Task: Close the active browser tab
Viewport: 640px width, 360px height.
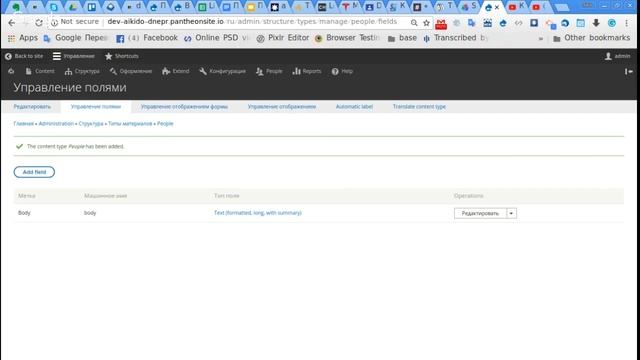Action: click(x=497, y=7)
